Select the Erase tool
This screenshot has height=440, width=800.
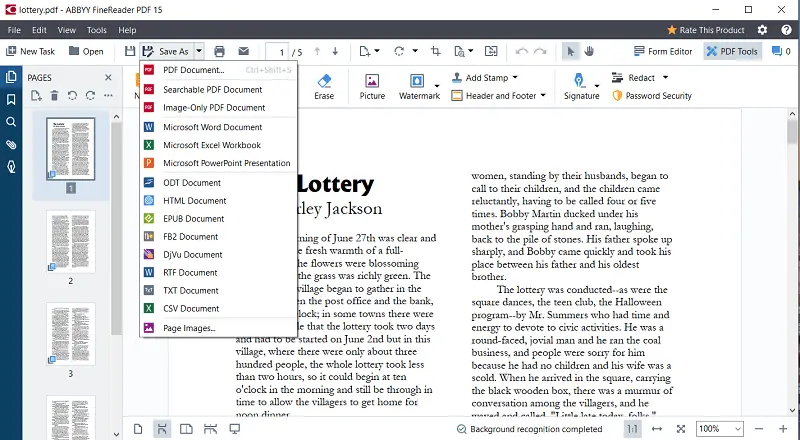[324, 86]
